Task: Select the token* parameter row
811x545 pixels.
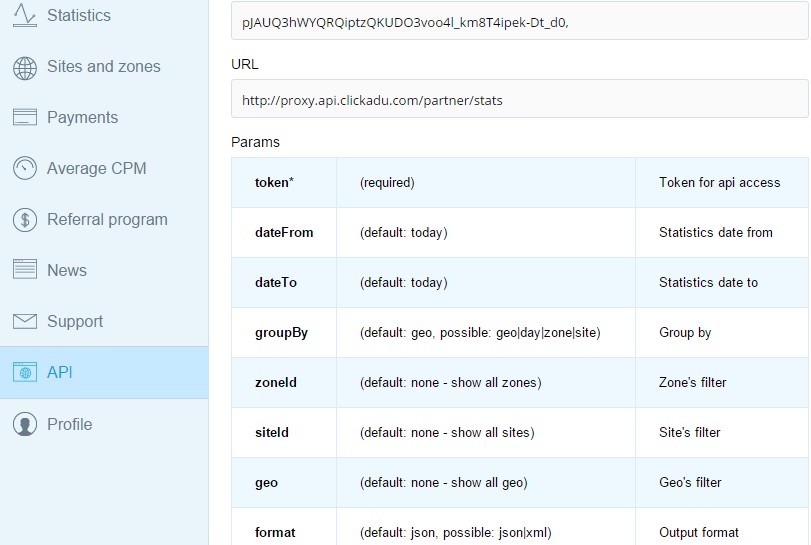Action: pyautogui.click(x=519, y=182)
